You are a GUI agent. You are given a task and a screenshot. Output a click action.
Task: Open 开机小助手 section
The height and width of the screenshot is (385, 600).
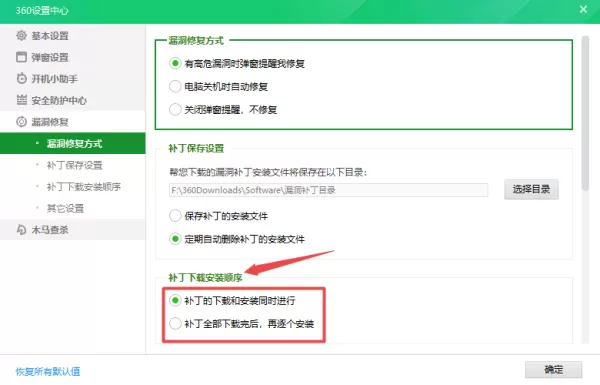[x=73, y=79]
